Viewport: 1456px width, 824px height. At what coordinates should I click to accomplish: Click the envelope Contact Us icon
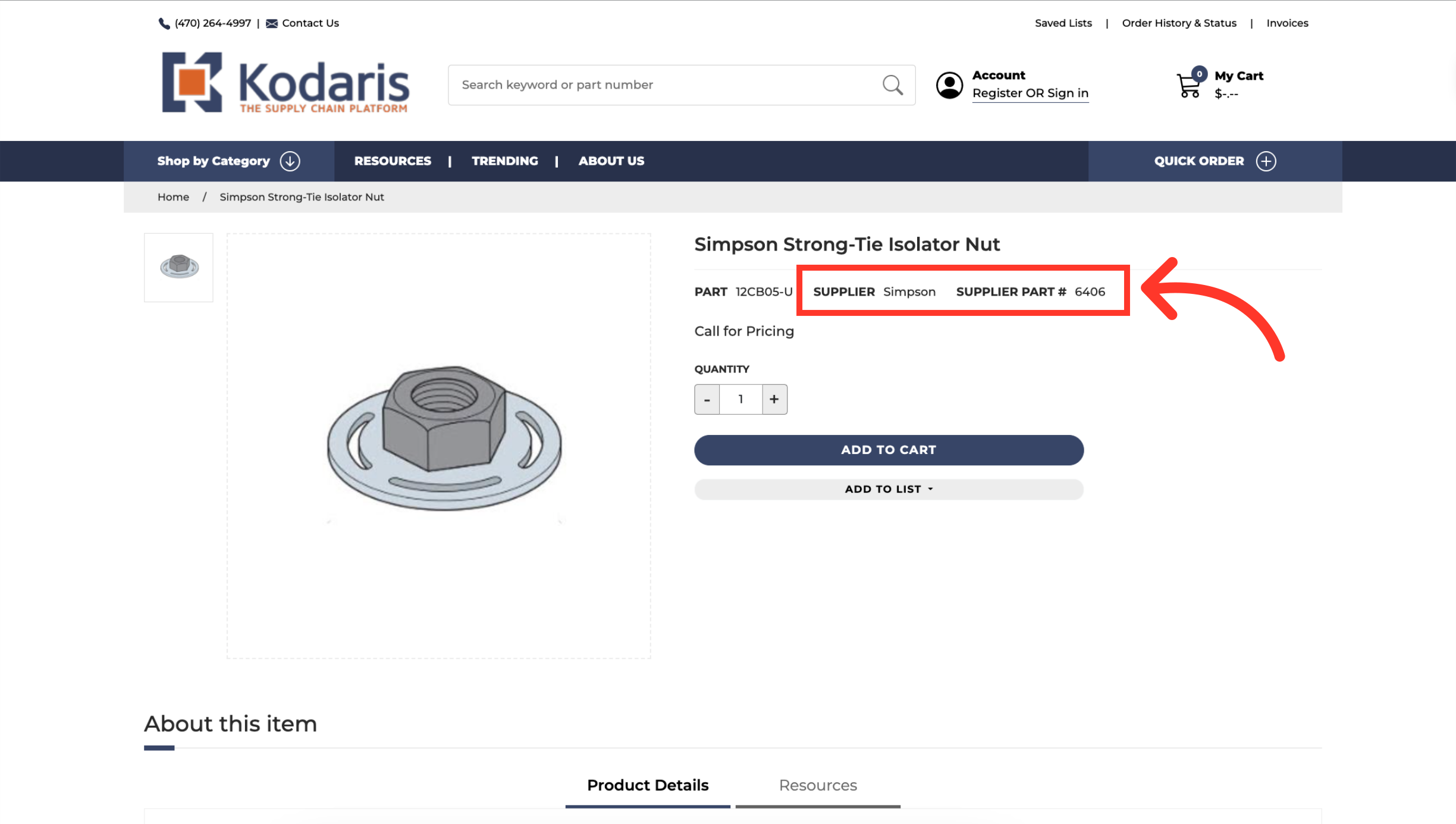[272, 23]
